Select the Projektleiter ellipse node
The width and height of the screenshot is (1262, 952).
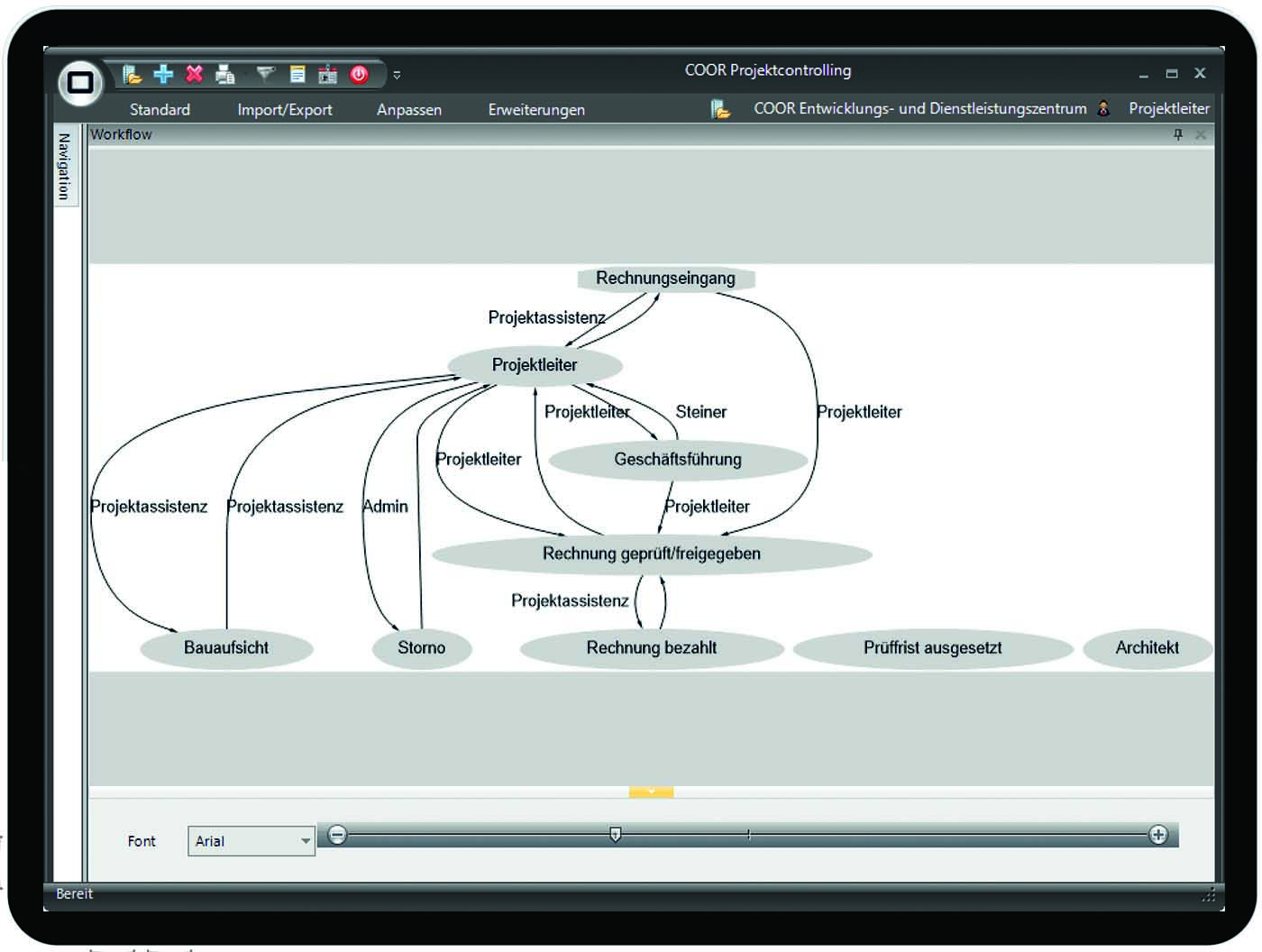[x=535, y=365]
